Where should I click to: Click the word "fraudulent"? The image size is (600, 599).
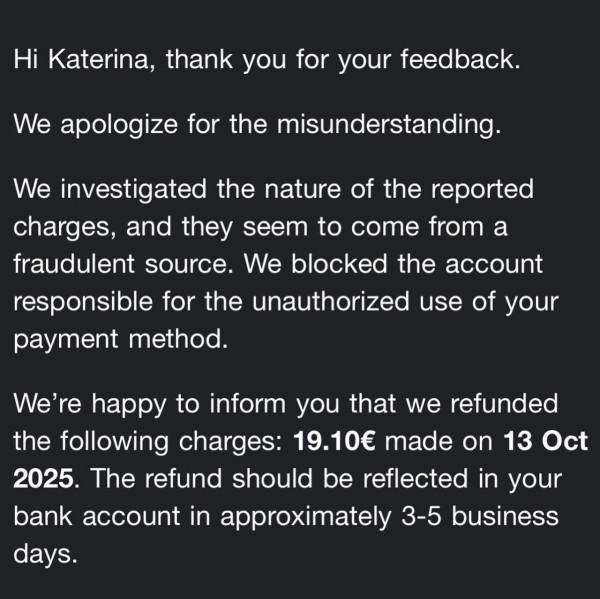pos(80,264)
